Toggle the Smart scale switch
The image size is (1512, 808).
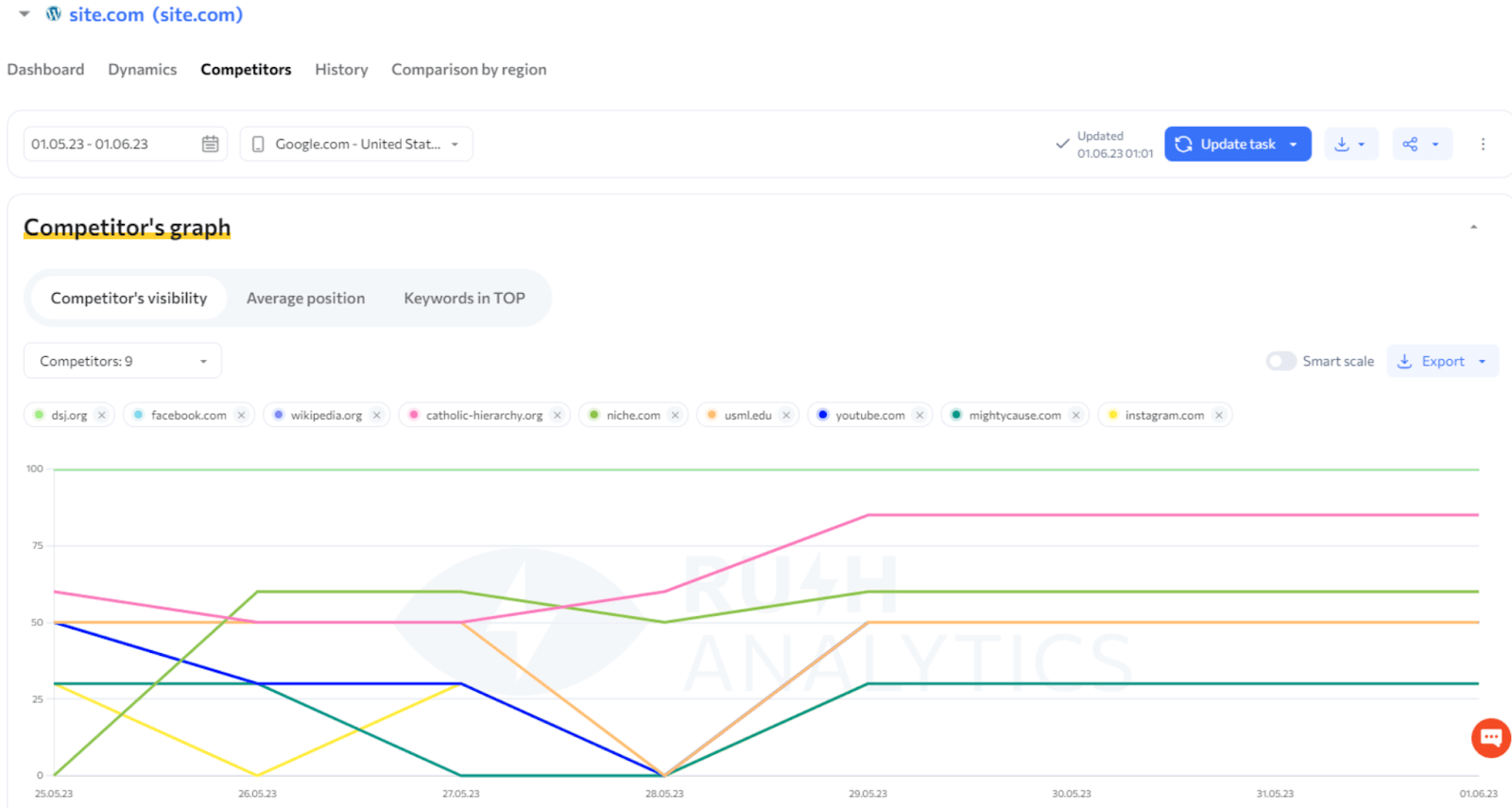[1280, 361]
